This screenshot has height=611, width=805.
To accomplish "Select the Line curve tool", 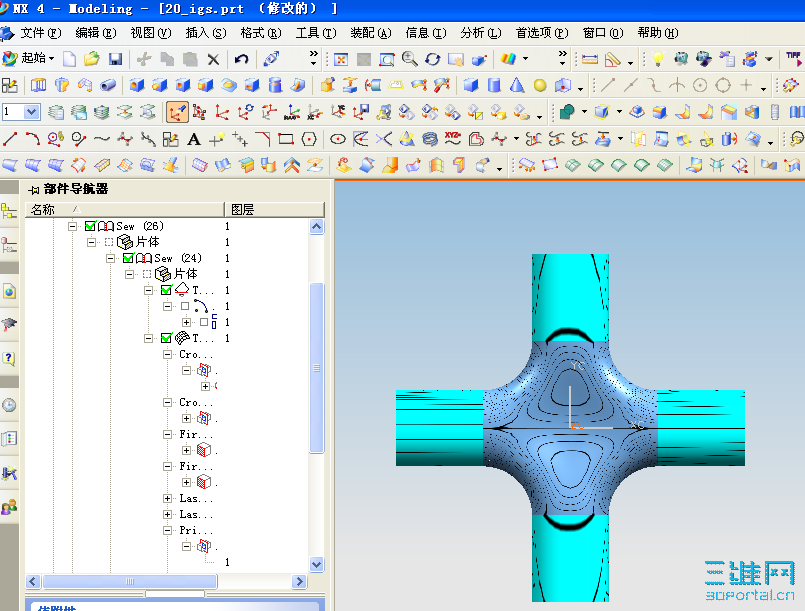I will click(x=10, y=139).
